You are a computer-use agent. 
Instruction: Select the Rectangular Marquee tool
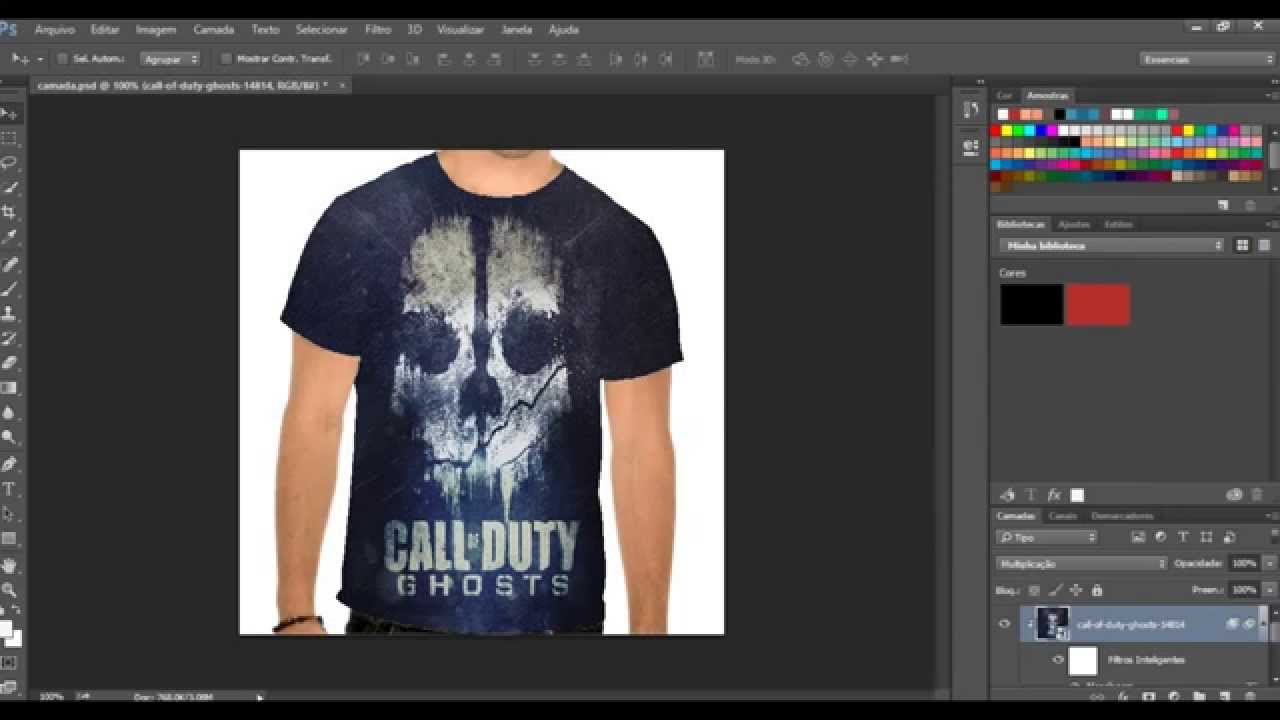tap(9, 138)
